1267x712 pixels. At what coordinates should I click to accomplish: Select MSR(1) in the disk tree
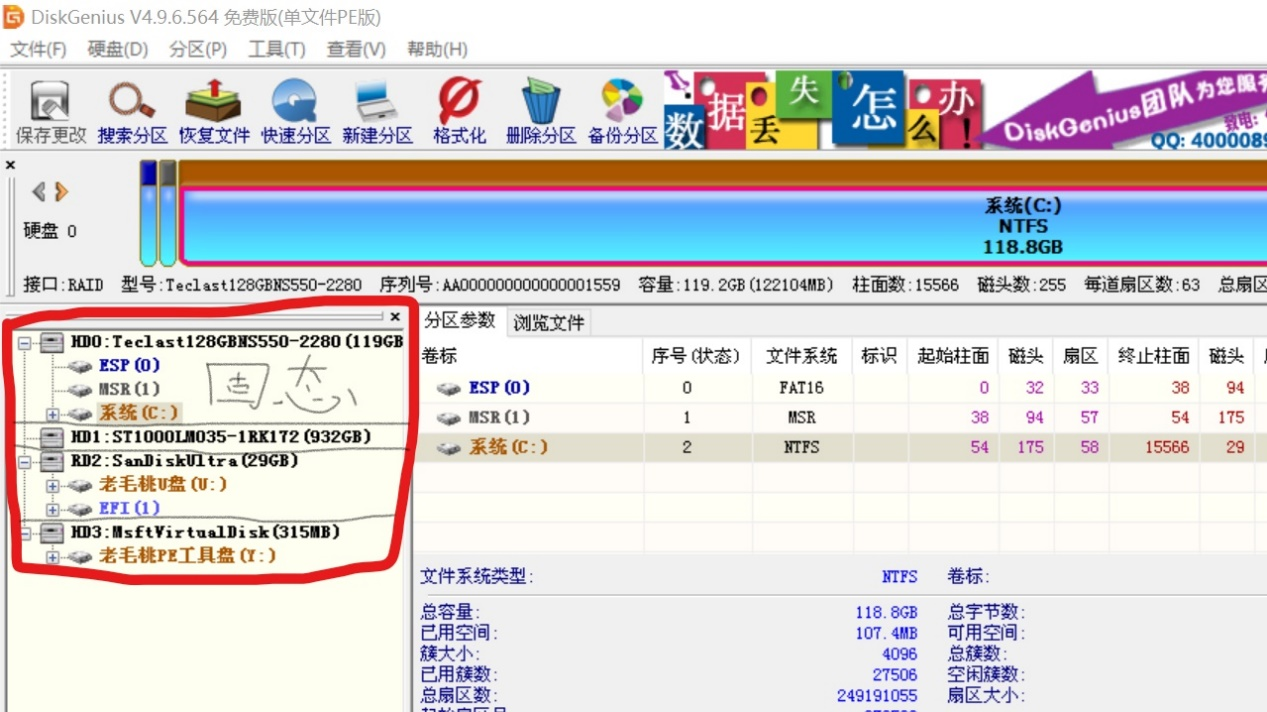(x=129, y=389)
